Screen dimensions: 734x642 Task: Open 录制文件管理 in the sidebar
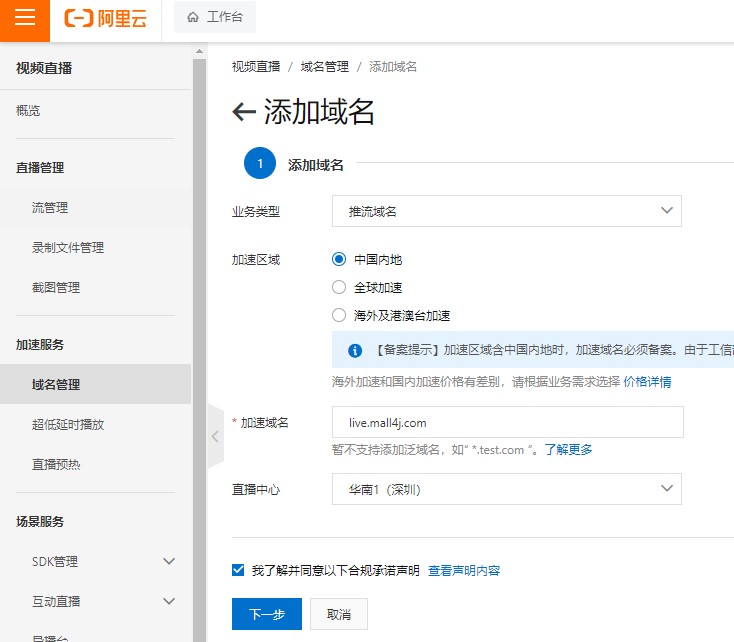point(68,248)
